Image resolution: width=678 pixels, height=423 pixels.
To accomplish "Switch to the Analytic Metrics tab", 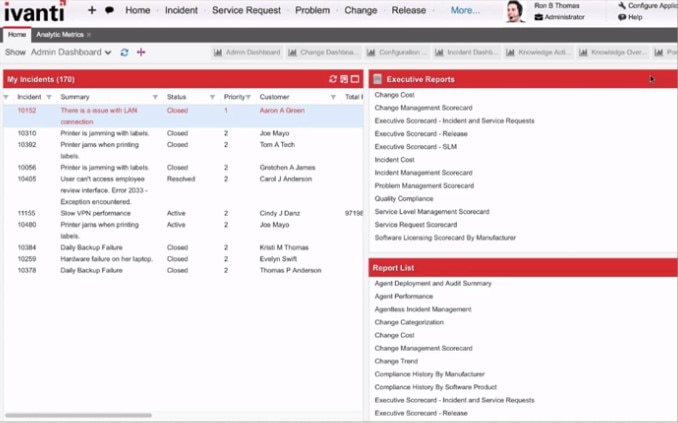I will coord(60,35).
